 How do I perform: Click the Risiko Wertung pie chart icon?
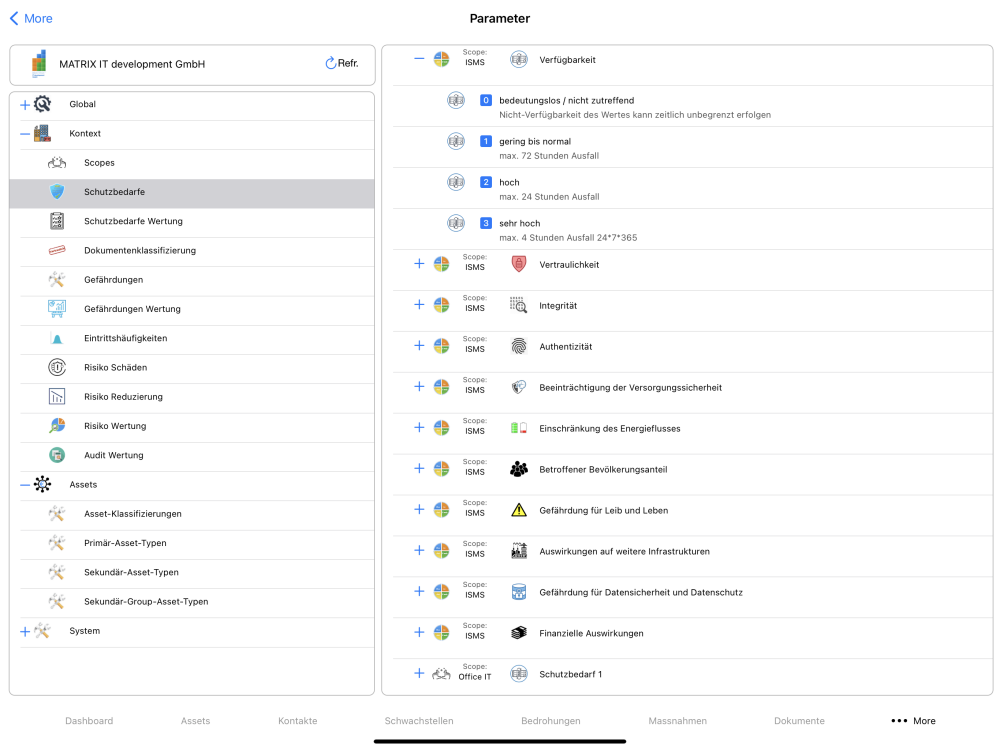[57, 426]
